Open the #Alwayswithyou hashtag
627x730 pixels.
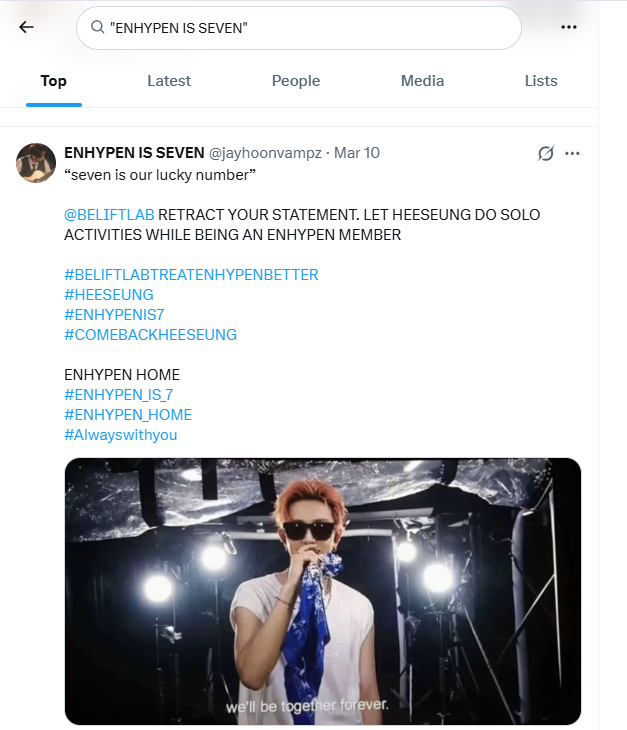click(x=120, y=435)
